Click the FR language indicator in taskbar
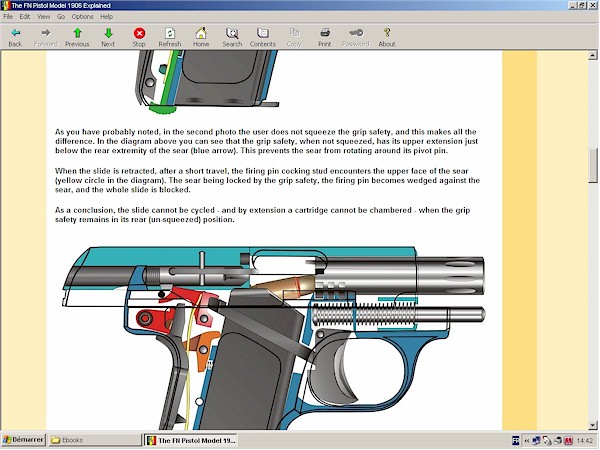 pos(515,440)
